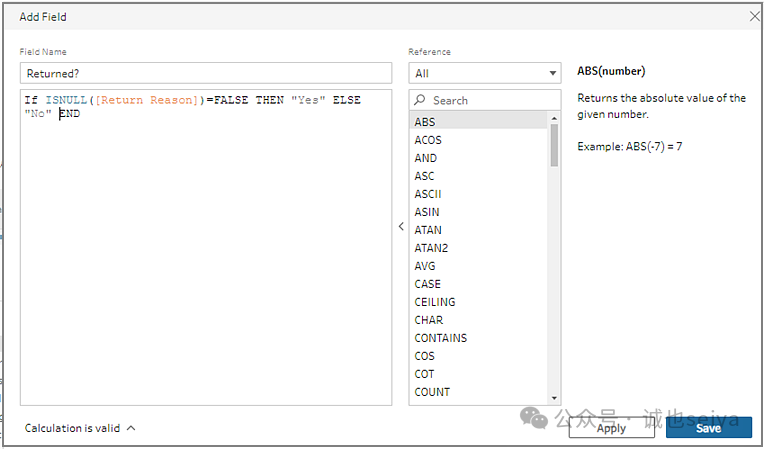
Task: Select the ABS function in the list
Action: click(479, 122)
